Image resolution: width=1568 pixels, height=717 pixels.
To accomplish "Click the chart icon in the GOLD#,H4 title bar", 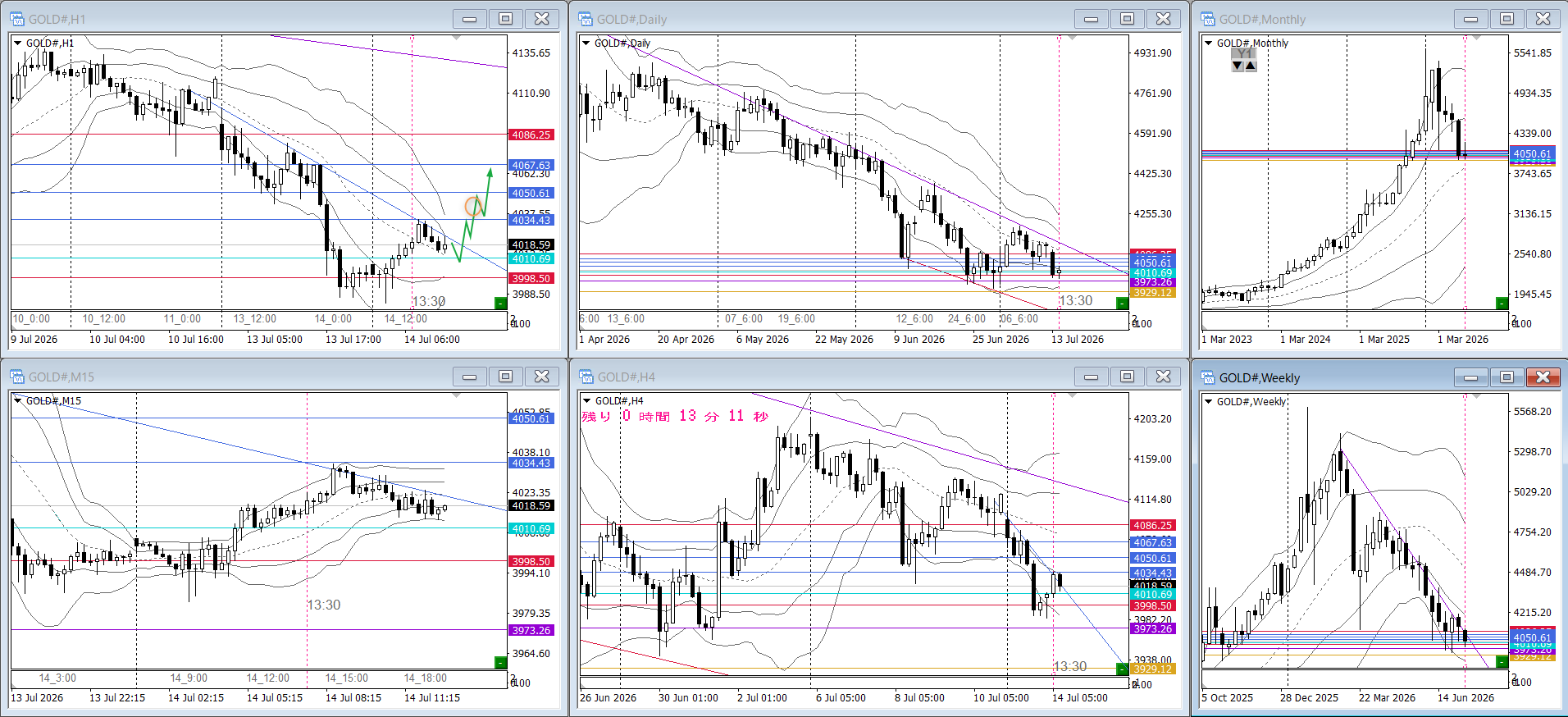I will click(586, 377).
